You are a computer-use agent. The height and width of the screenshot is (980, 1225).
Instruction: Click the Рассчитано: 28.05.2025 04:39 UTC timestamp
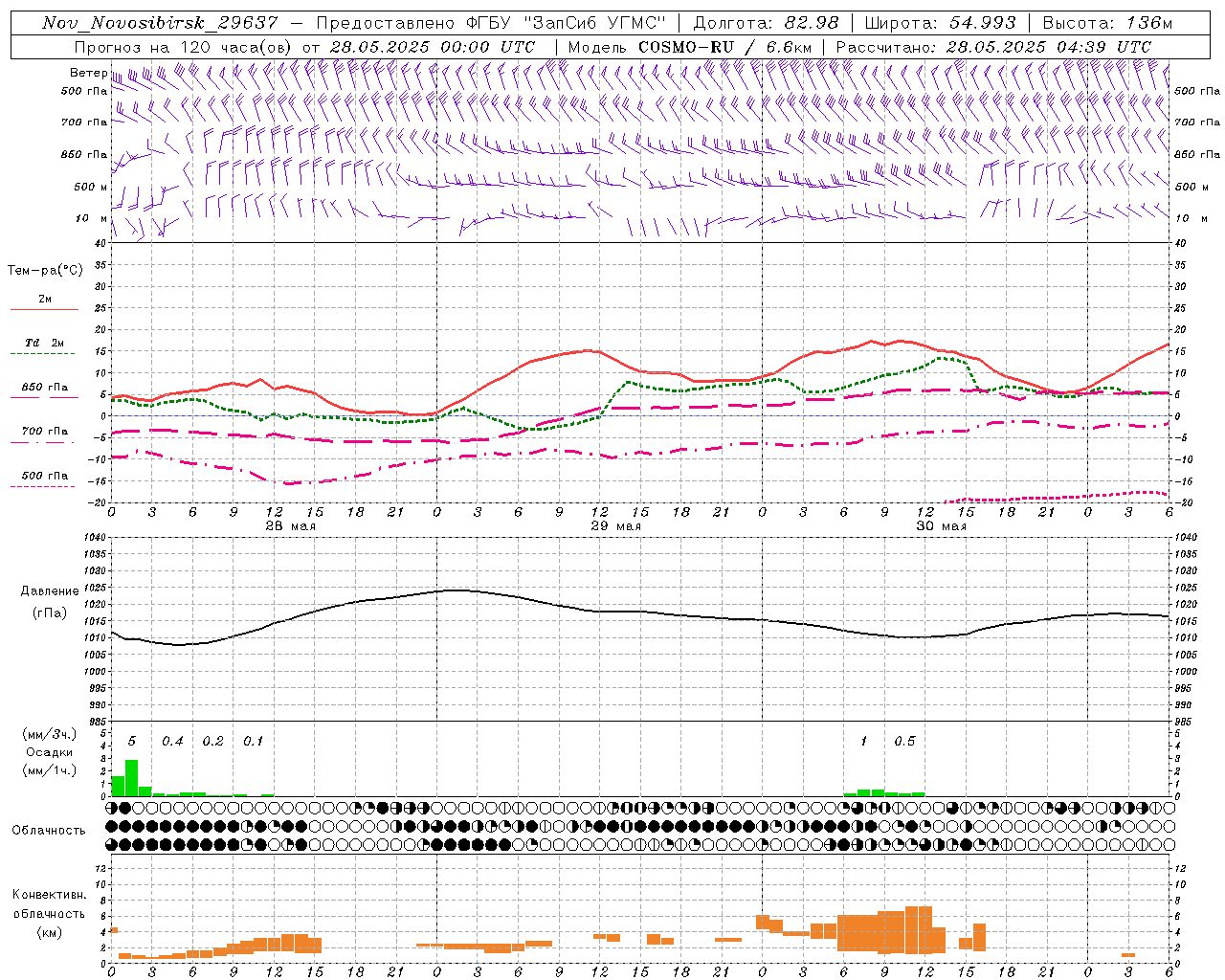(x=993, y=47)
